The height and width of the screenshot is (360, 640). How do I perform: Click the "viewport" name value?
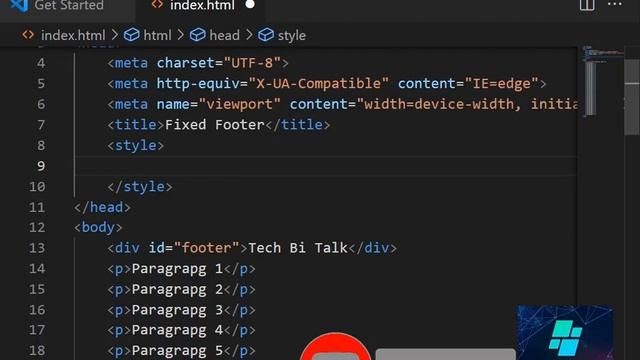pyautogui.click(x=239, y=104)
